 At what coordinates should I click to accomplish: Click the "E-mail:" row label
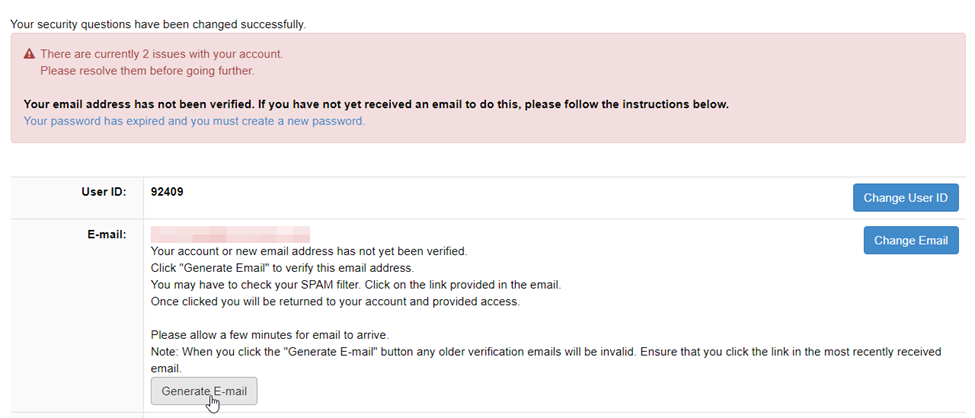click(x=105, y=234)
